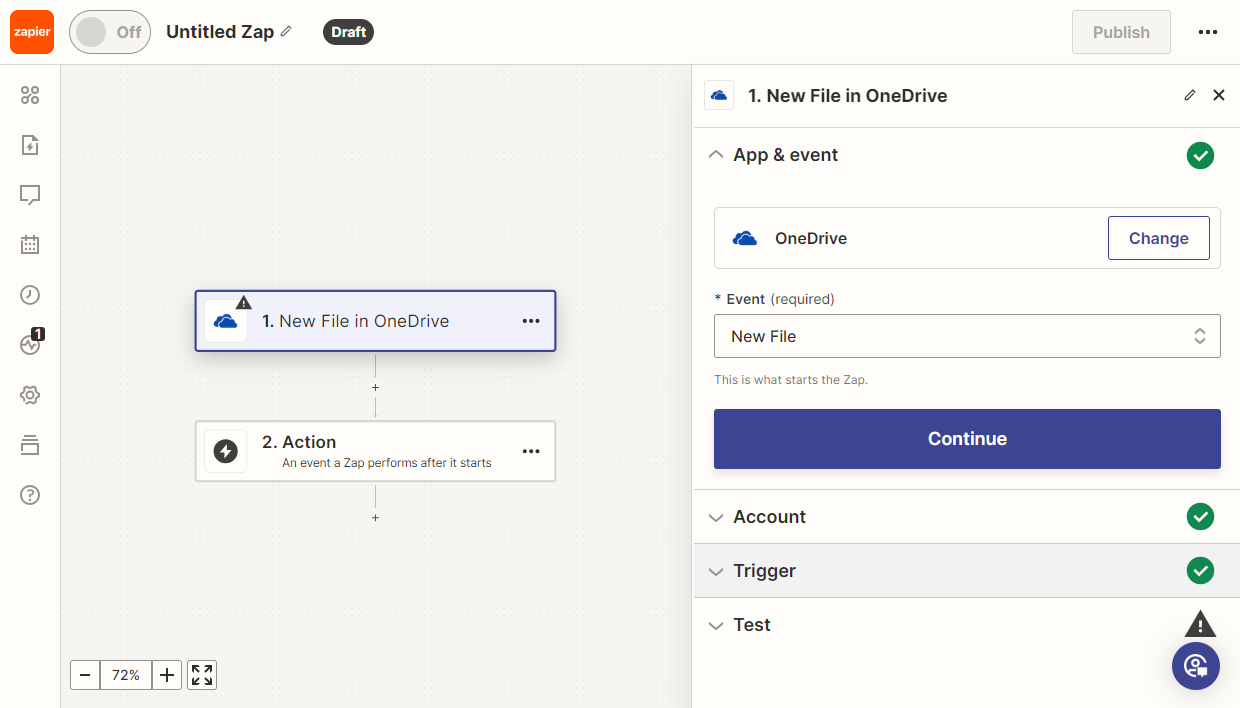Open the comments icon in sidebar
The height and width of the screenshot is (708, 1240).
pyautogui.click(x=30, y=195)
